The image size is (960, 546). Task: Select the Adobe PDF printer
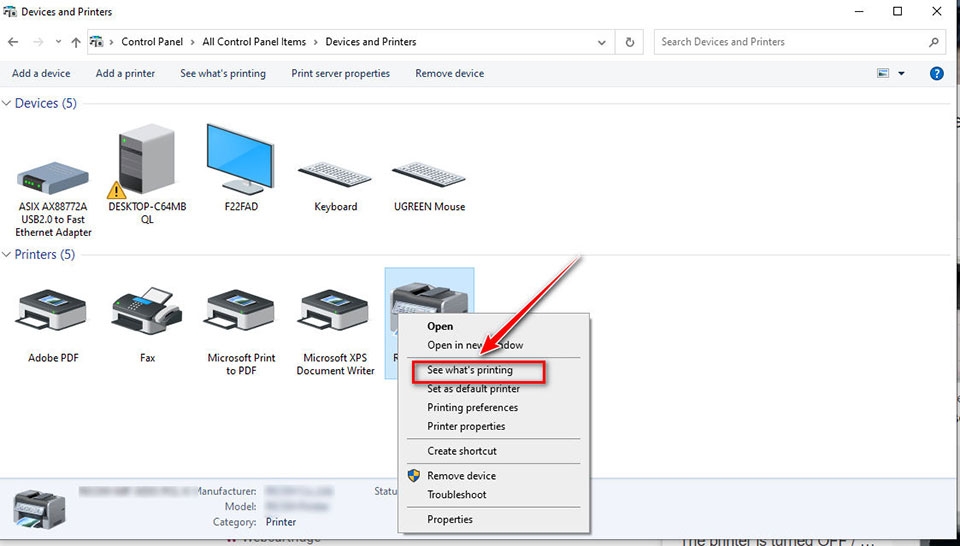[53, 326]
